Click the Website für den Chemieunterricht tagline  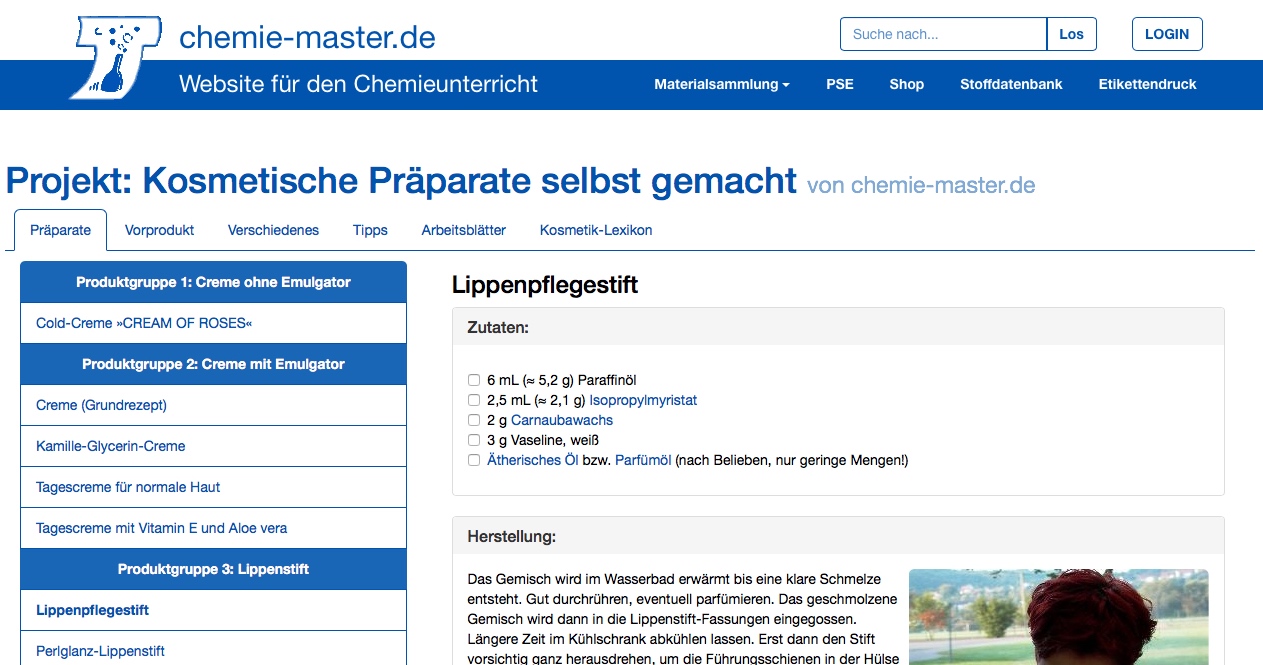(358, 84)
